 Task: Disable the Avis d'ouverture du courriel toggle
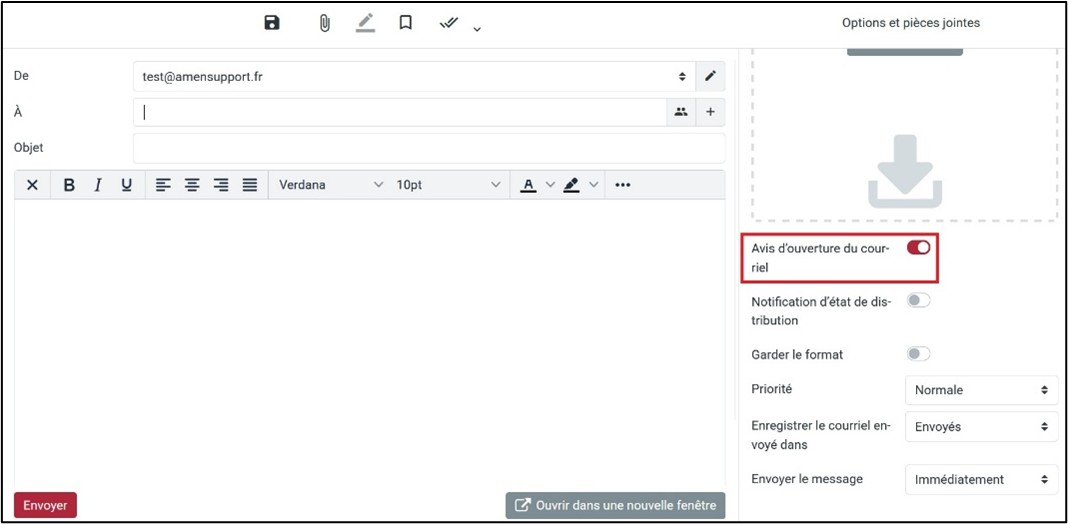point(918,247)
